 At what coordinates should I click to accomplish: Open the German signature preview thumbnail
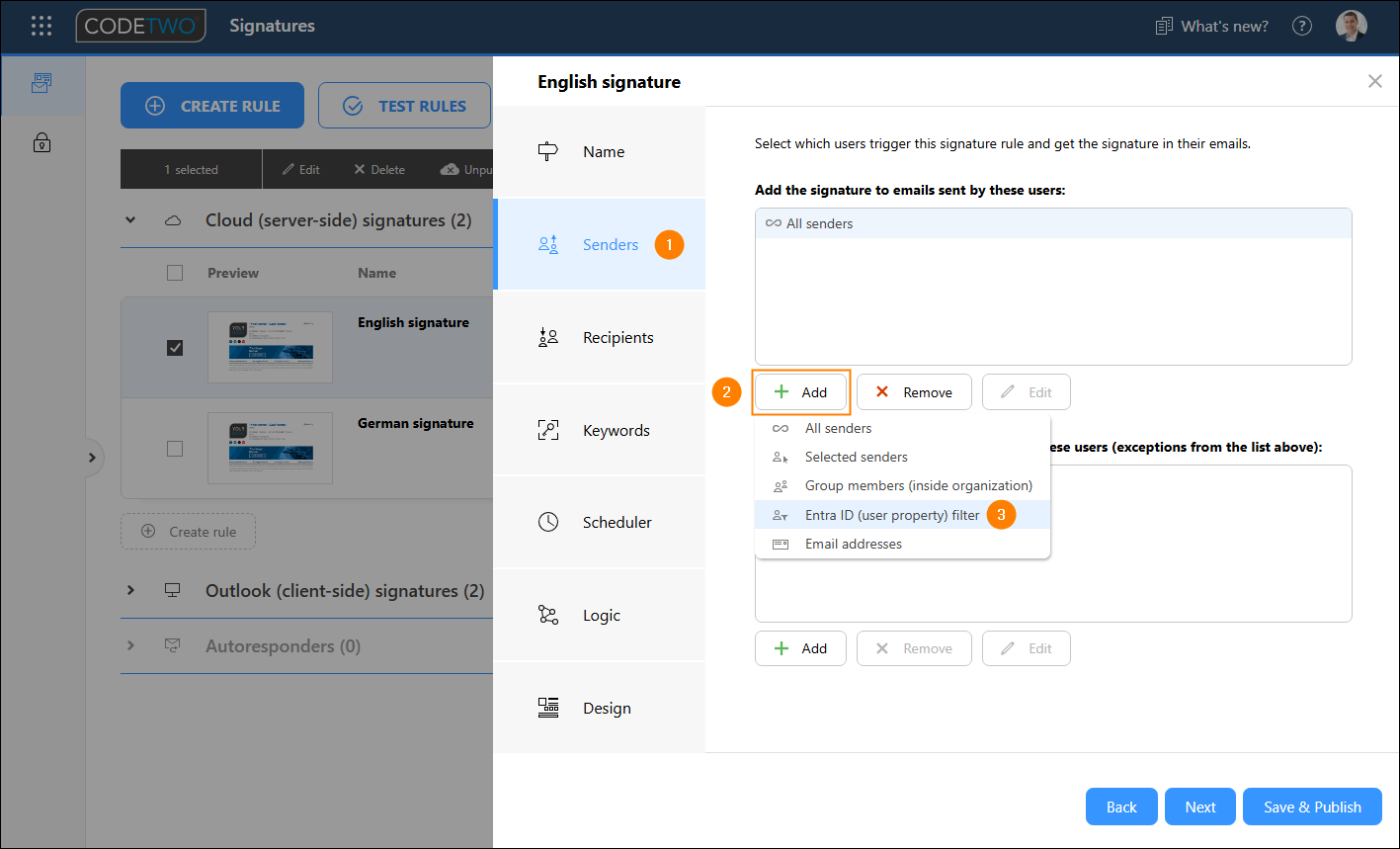[x=270, y=448]
